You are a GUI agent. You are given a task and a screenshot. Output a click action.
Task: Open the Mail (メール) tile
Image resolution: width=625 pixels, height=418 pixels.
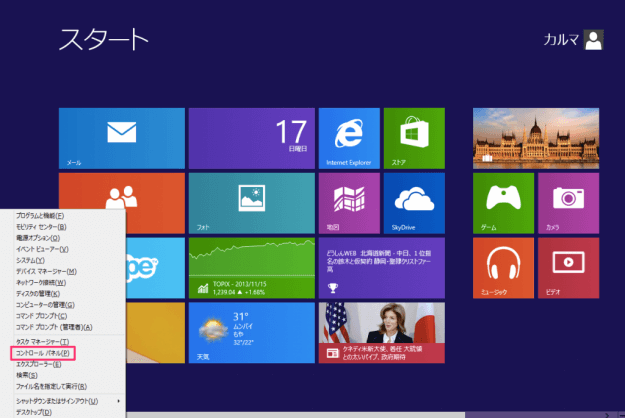pyautogui.click(x=122, y=138)
